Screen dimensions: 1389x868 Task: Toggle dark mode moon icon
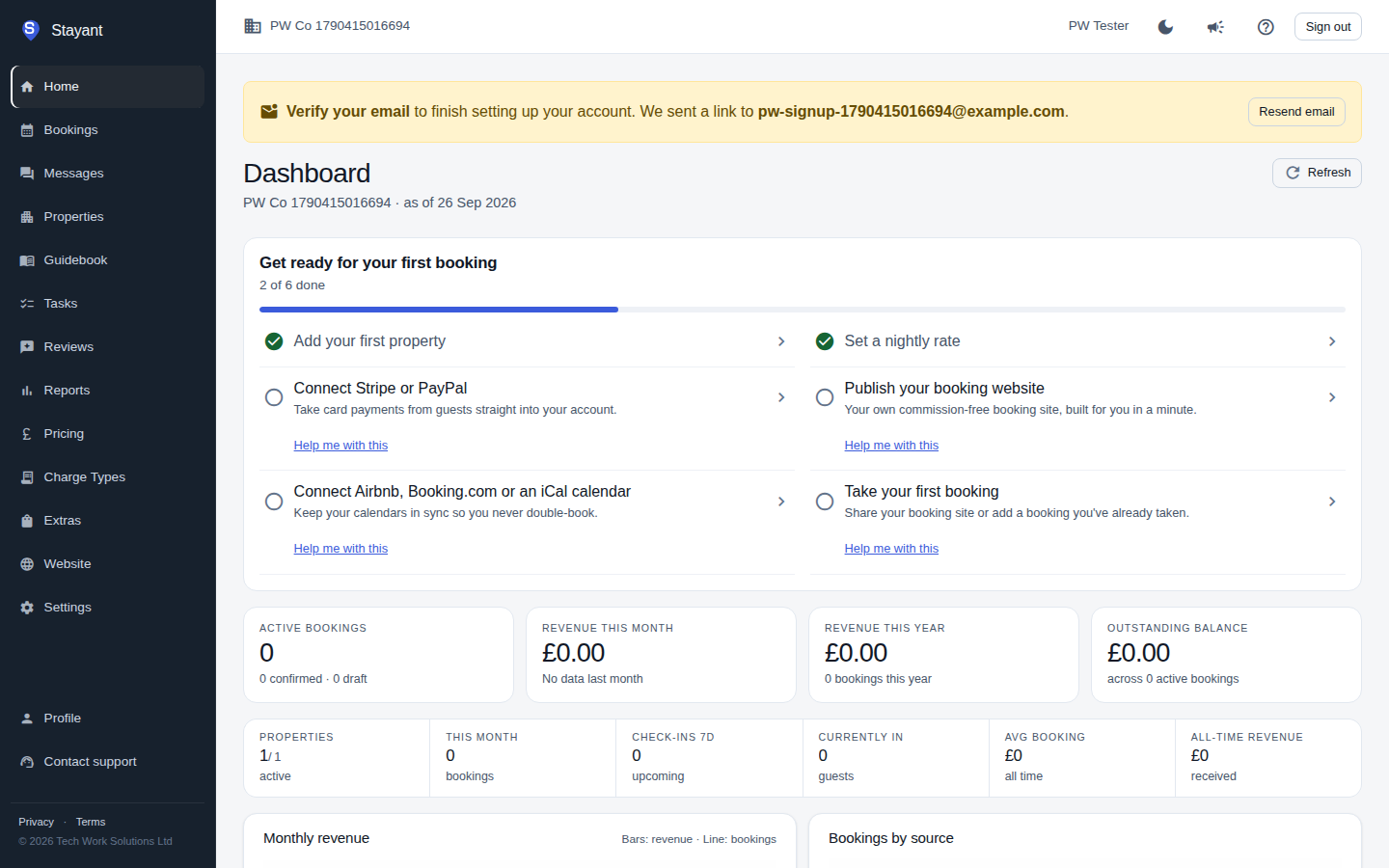[x=1165, y=27]
